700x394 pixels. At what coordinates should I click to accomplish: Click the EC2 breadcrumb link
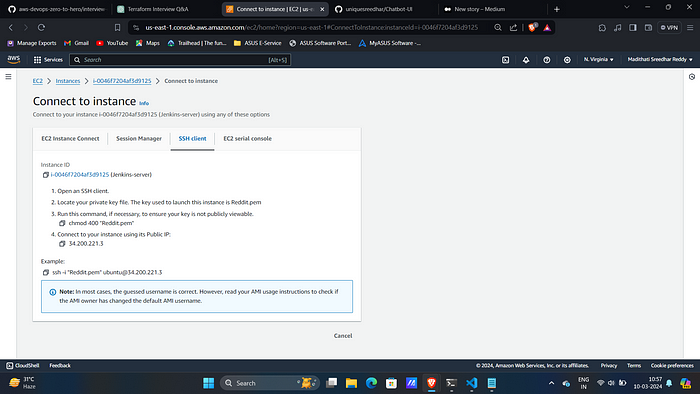(38, 81)
